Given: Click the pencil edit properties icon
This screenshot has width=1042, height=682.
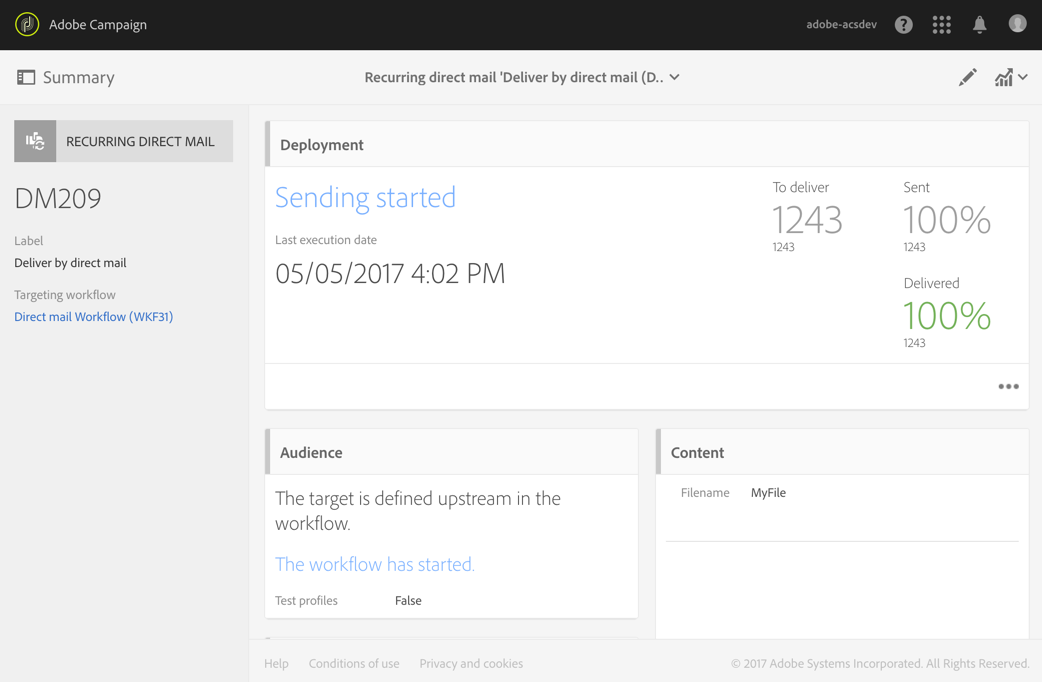Looking at the screenshot, I should tap(967, 77).
